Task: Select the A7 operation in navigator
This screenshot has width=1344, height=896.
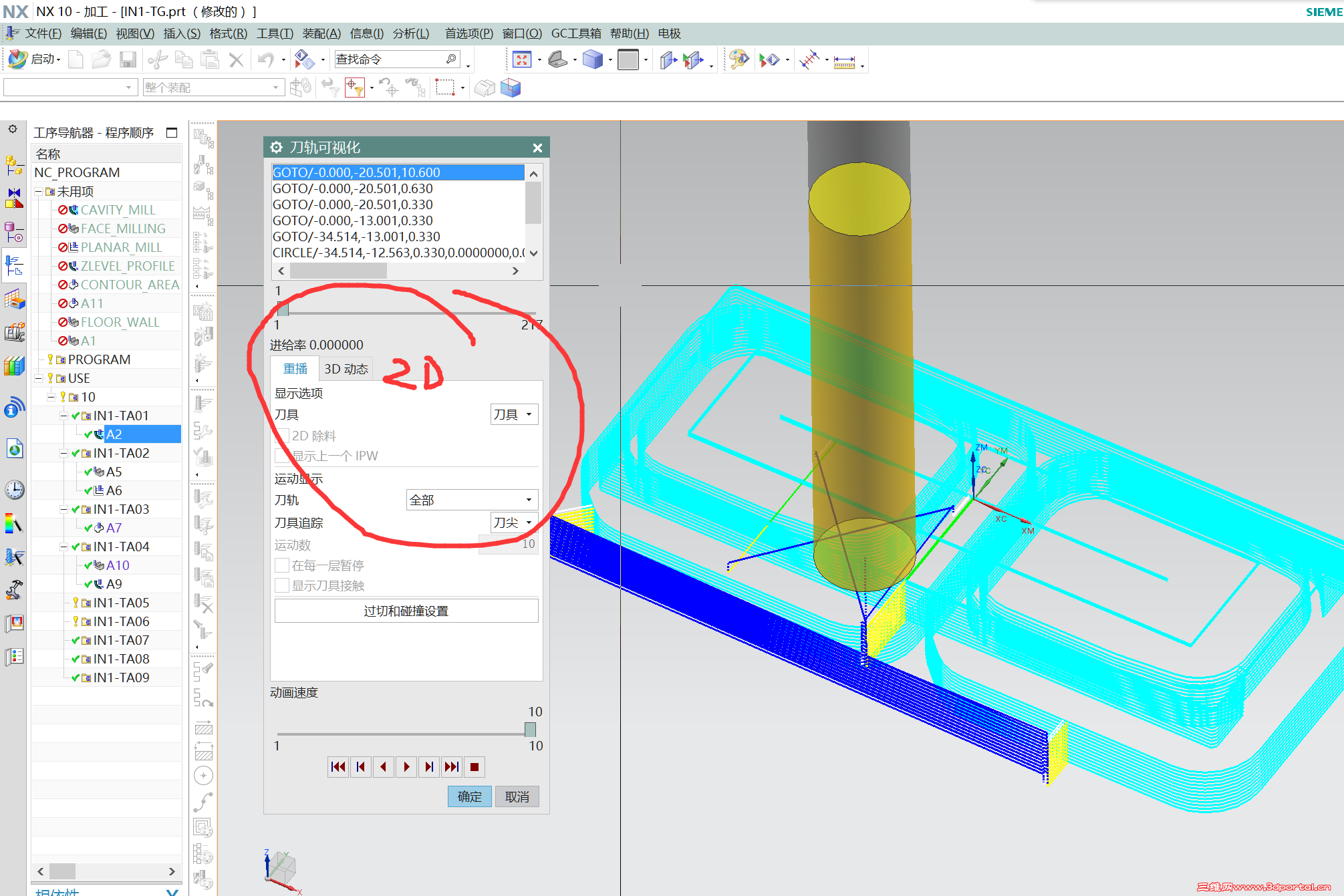Action: click(x=114, y=528)
